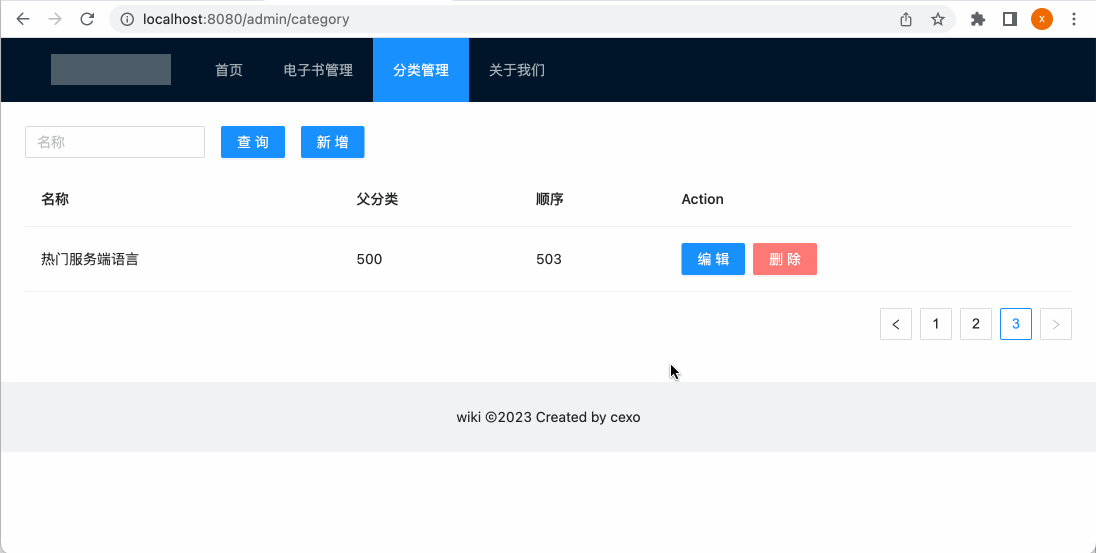The height and width of the screenshot is (553, 1096).
Task: Click the browser forward arrow
Action: tap(55, 19)
